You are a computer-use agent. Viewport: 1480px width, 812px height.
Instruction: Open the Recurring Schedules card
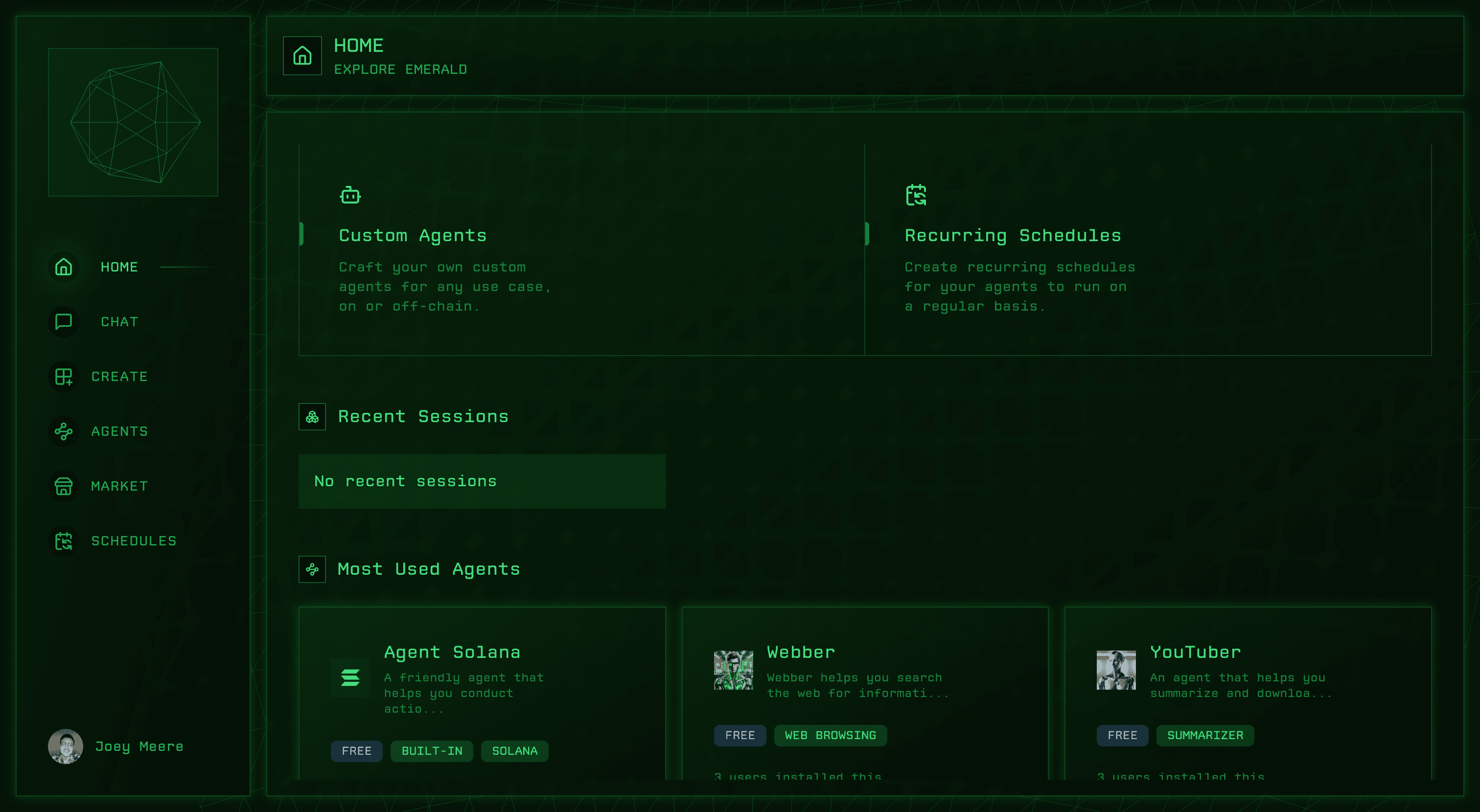1147,250
